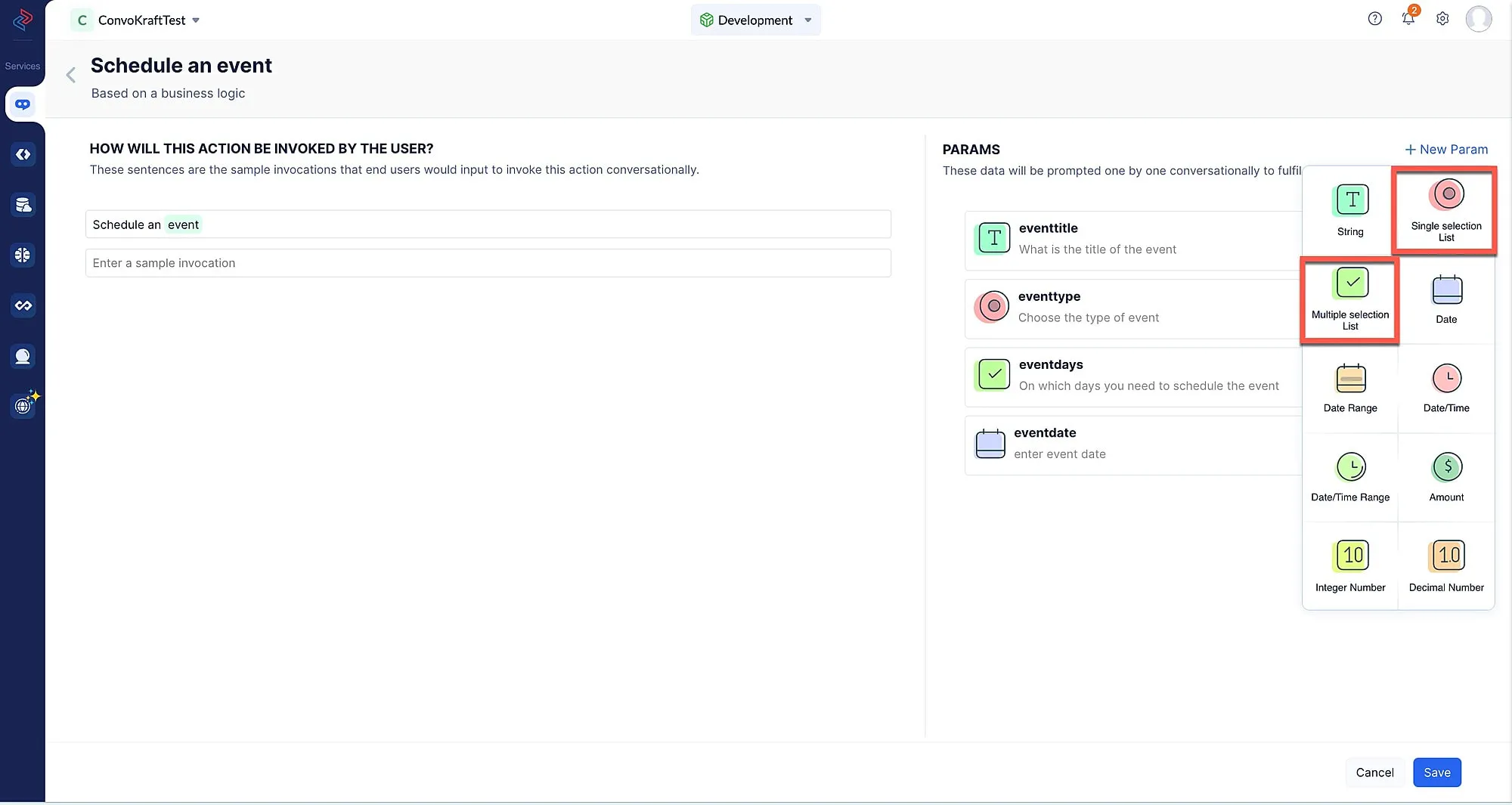Screen dimensions: 1512x805
Task: Add a New Param
Action: tap(1445, 150)
